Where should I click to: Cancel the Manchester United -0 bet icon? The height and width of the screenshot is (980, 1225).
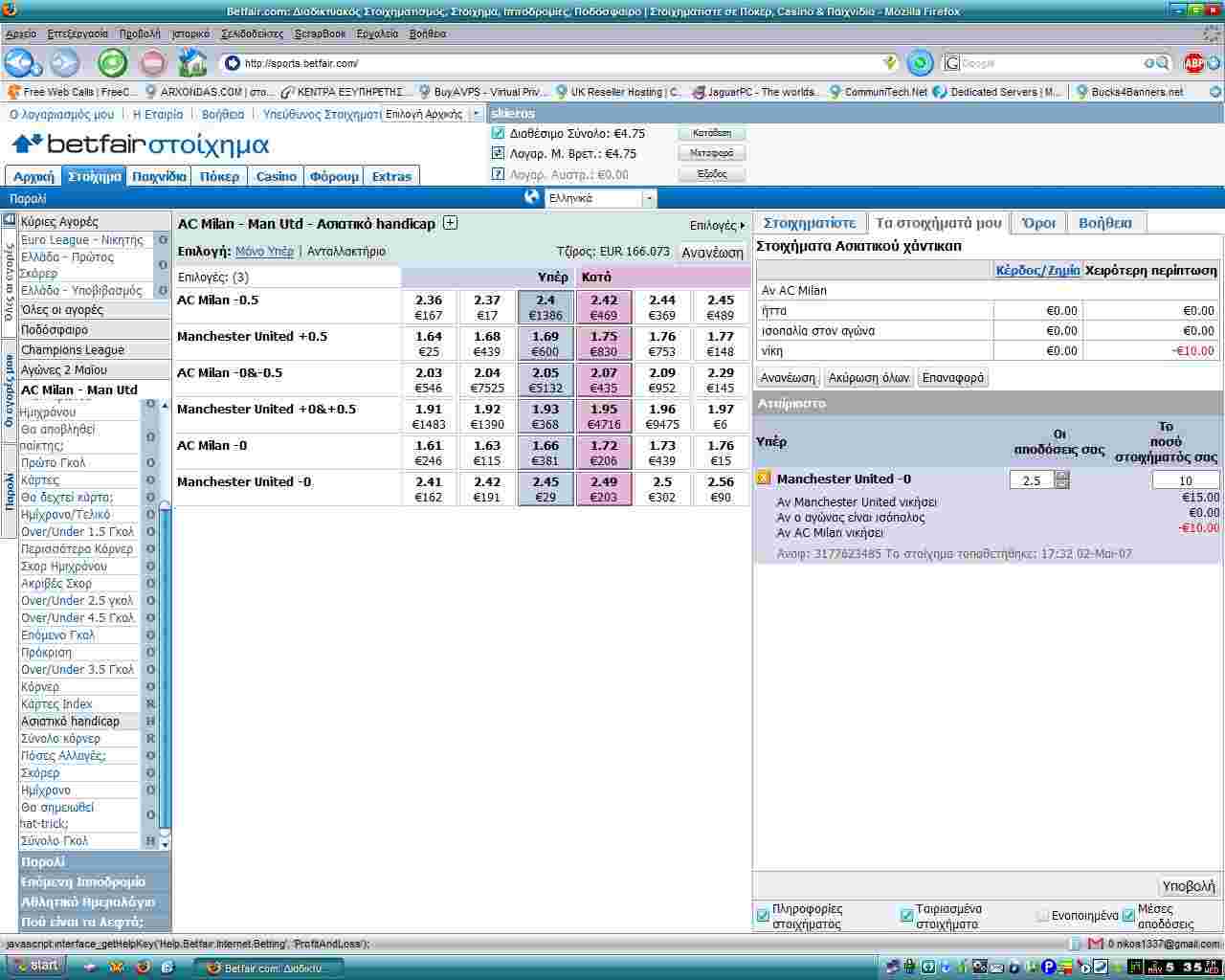coord(764,479)
